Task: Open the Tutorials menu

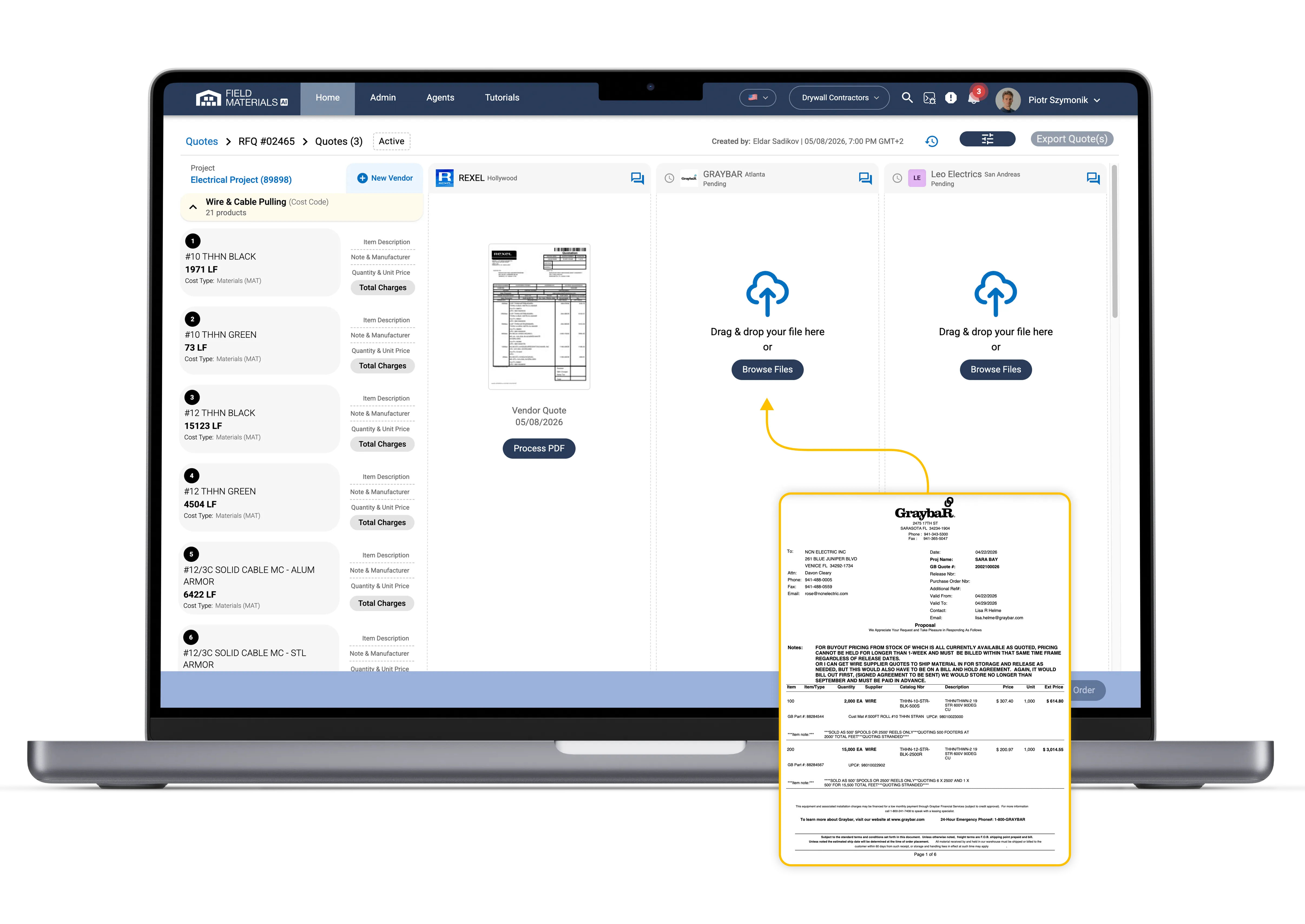Action: click(x=502, y=98)
